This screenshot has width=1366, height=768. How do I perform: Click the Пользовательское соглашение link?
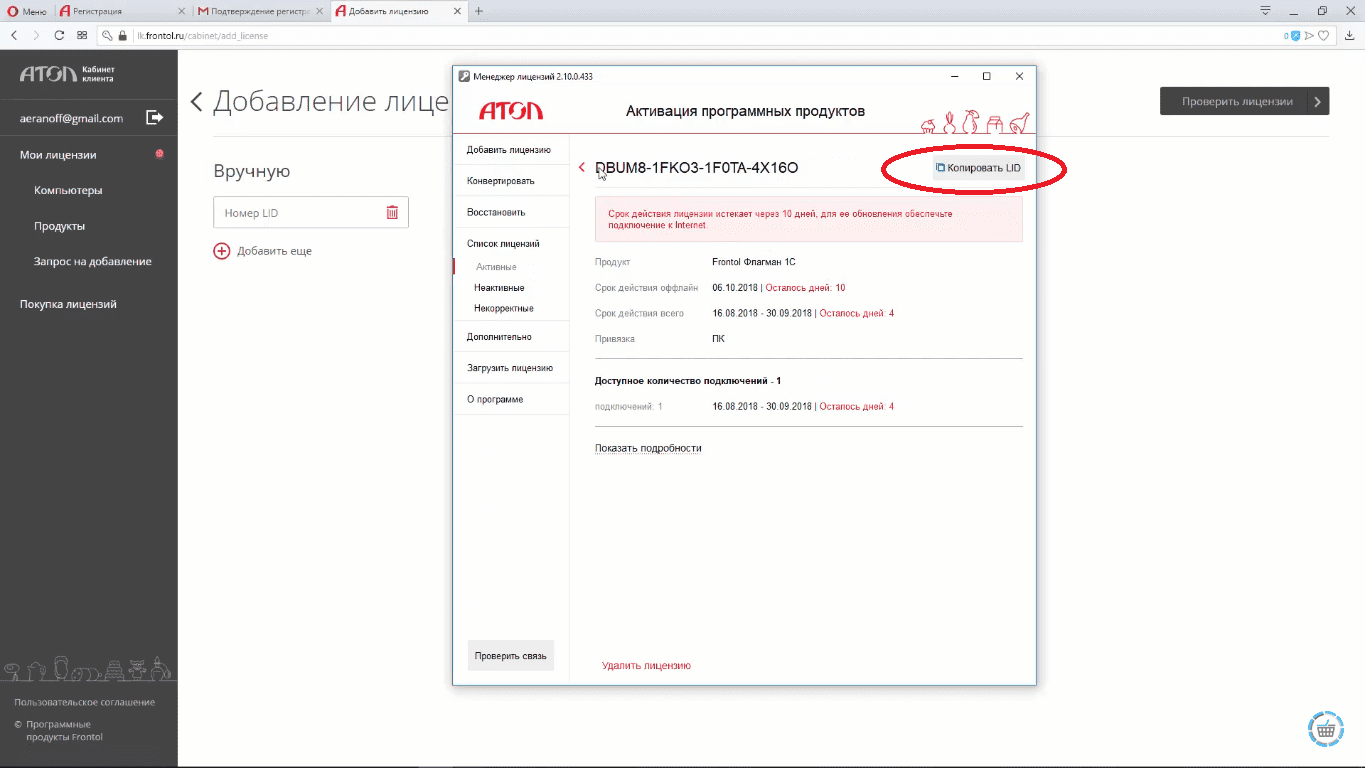click(85, 702)
